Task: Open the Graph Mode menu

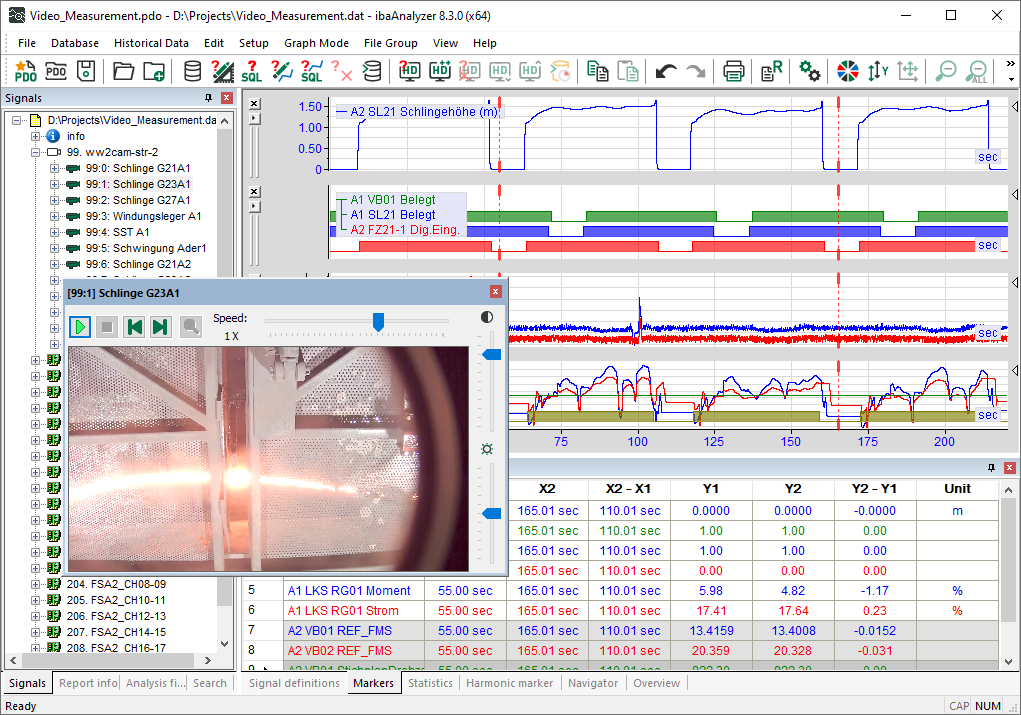Action: click(316, 43)
